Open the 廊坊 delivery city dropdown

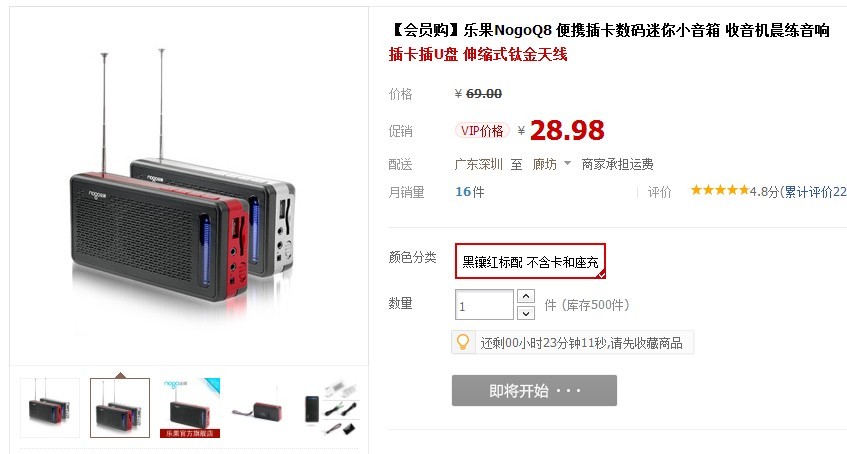coord(552,164)
